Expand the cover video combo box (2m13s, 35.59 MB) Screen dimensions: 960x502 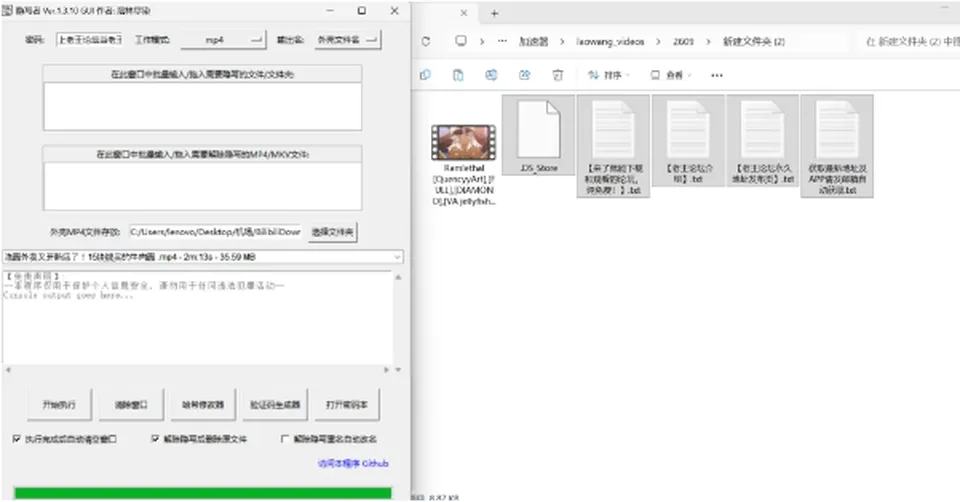[203, 257]
